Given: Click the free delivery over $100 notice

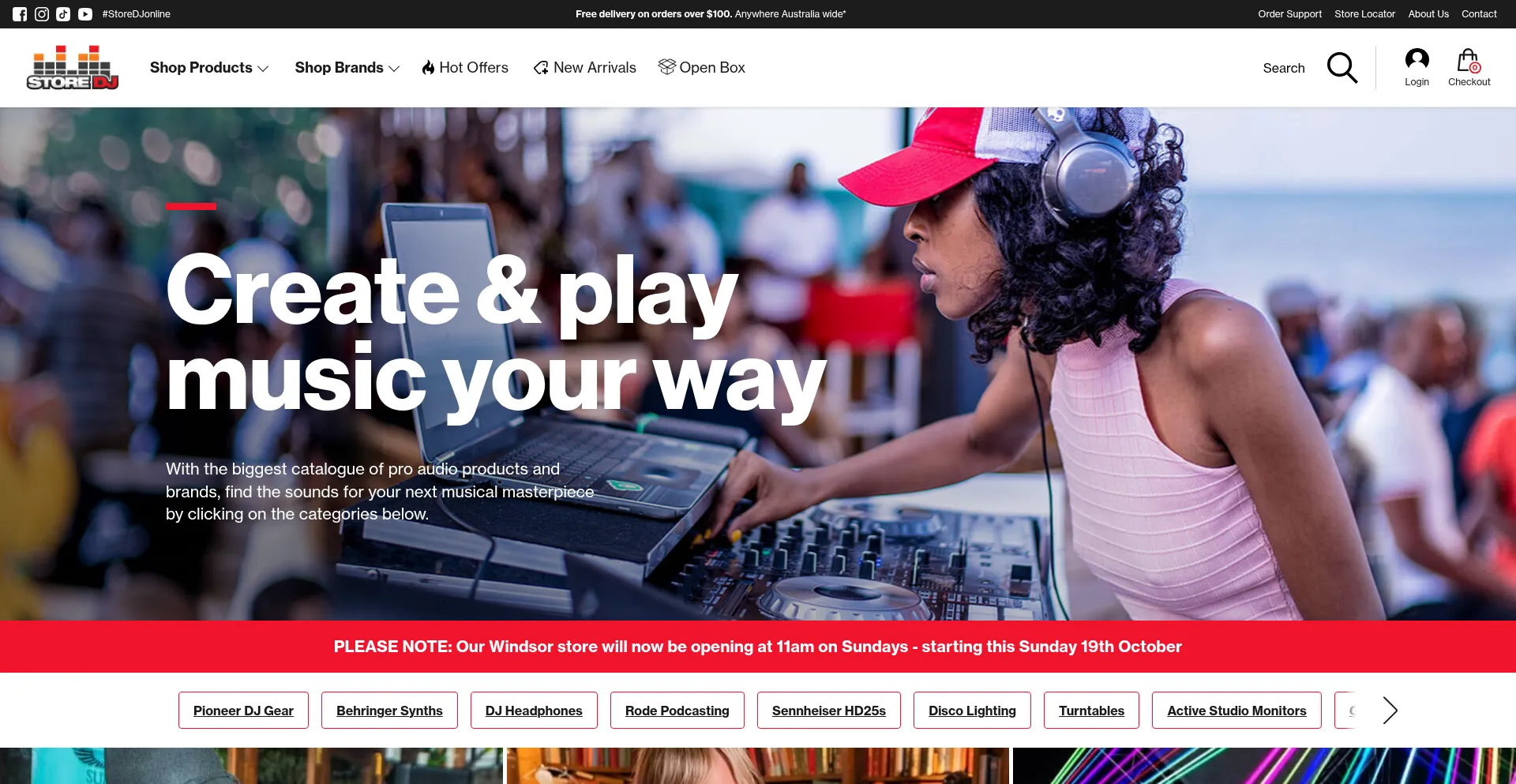Looking at the screenshot, I should tap(711, 14).
